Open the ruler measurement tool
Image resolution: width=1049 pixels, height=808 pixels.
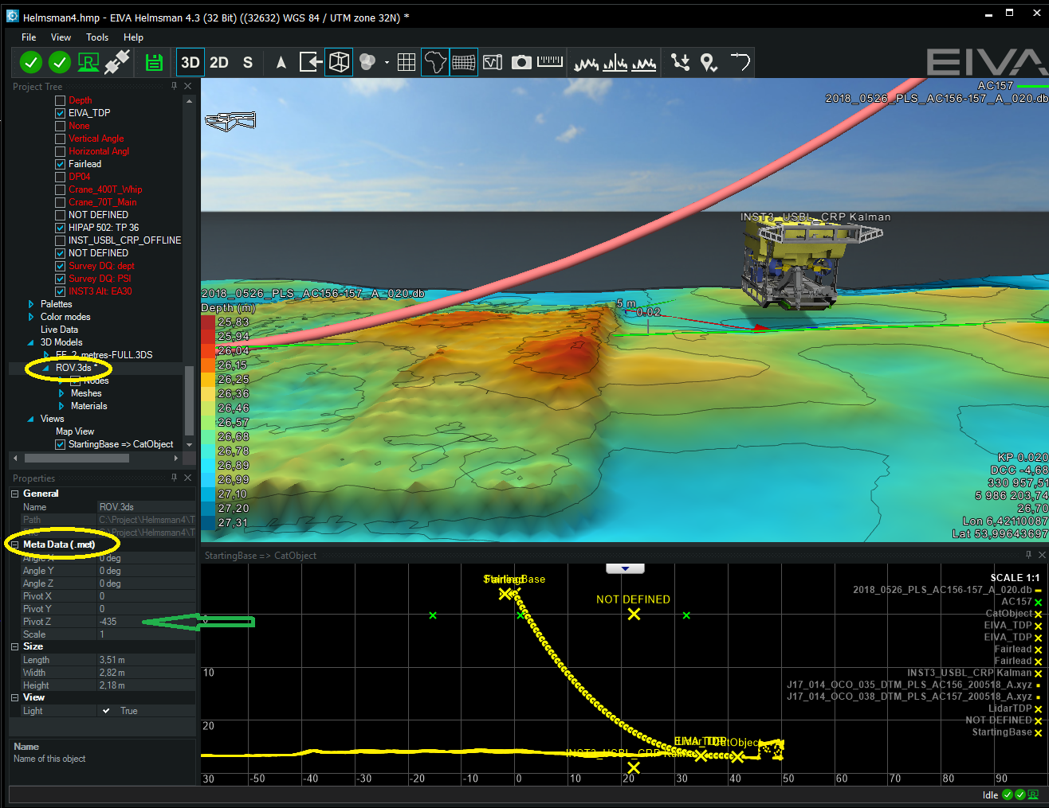click(549, 62)
